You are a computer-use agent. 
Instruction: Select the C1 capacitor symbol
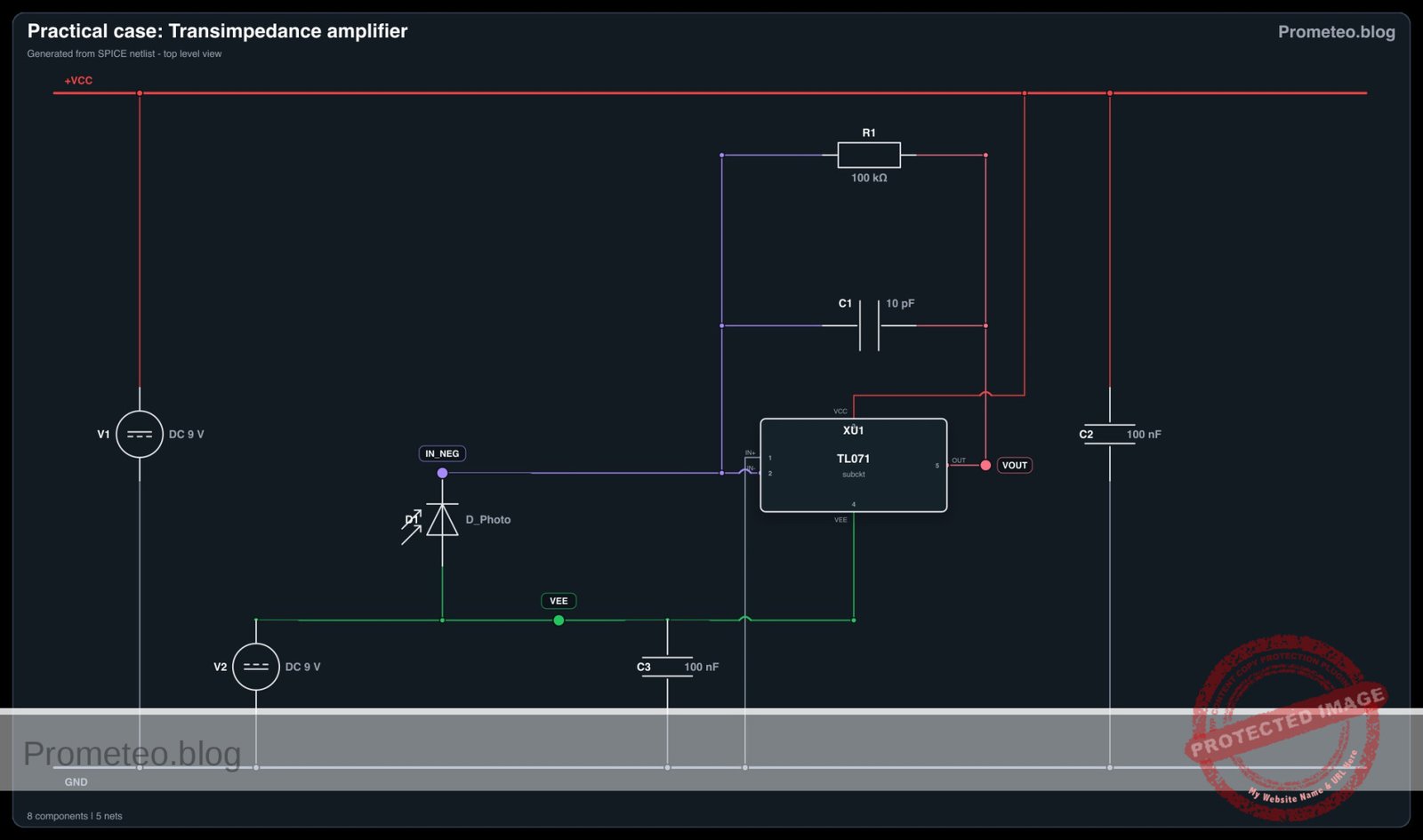pyautogui.click(x=869, y=325)
